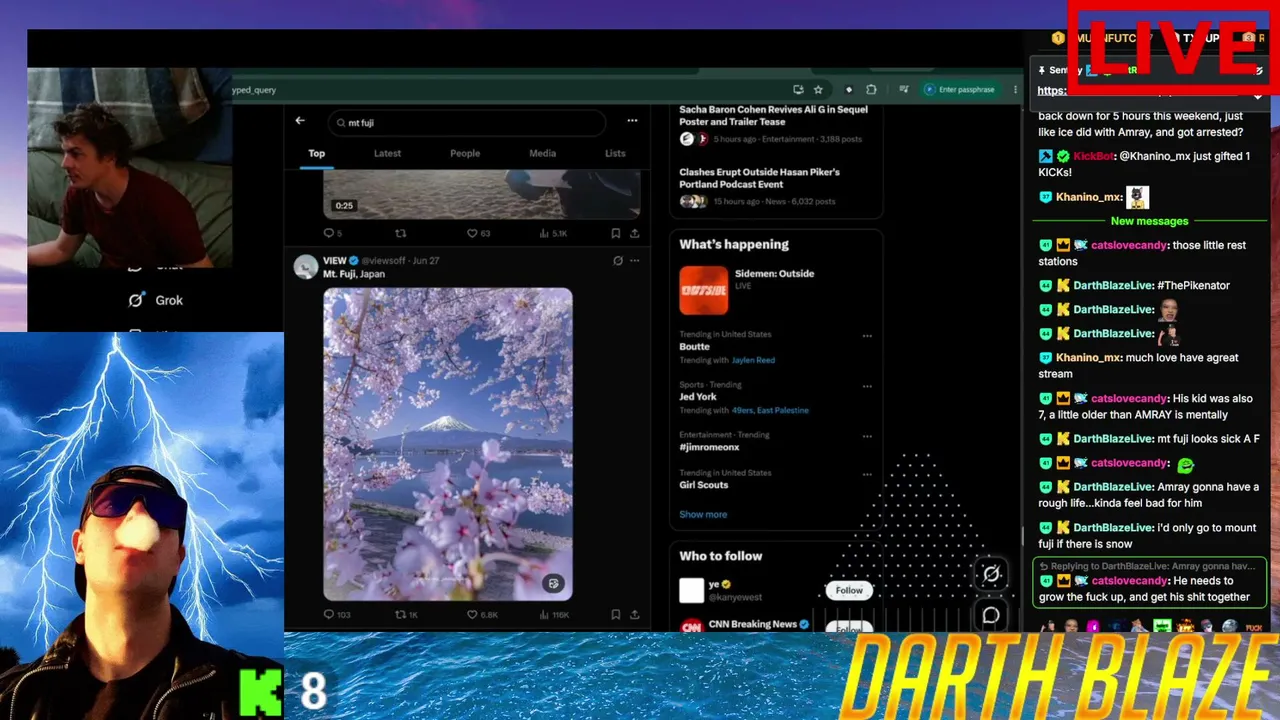Bookmark the 0:25 video post

pos(616,233)
